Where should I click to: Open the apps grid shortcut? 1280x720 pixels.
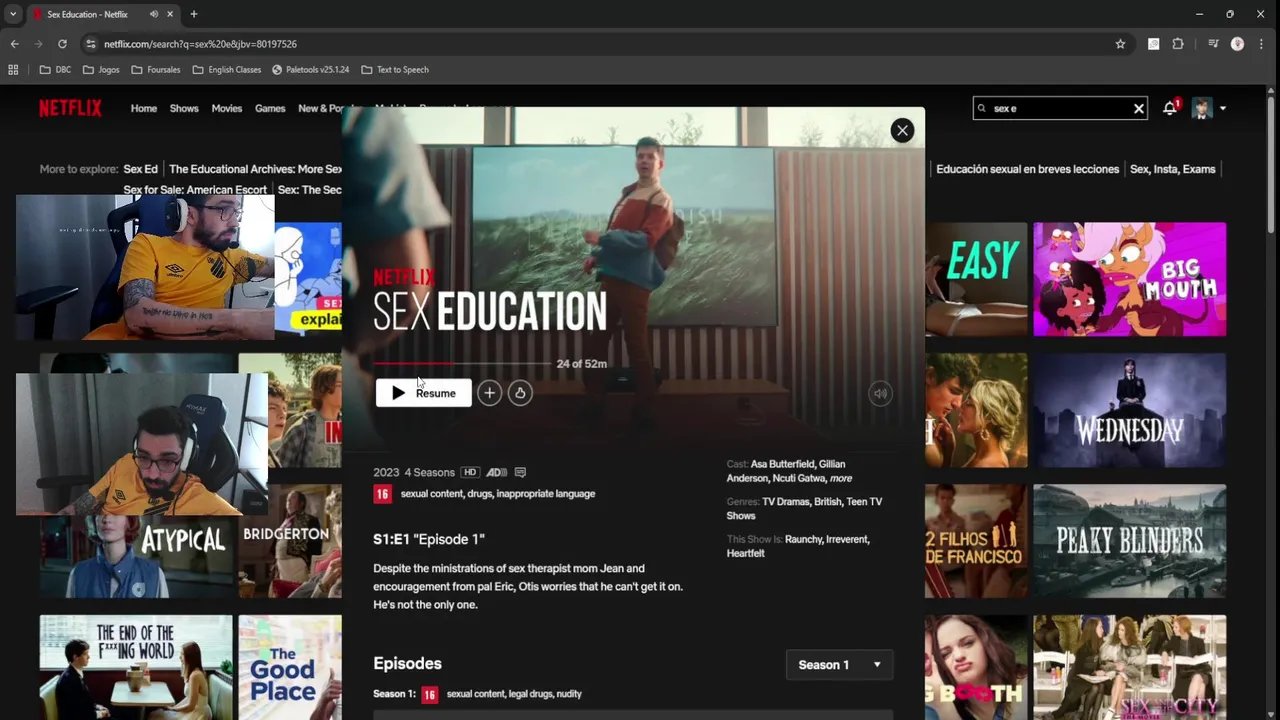(13, 70)
